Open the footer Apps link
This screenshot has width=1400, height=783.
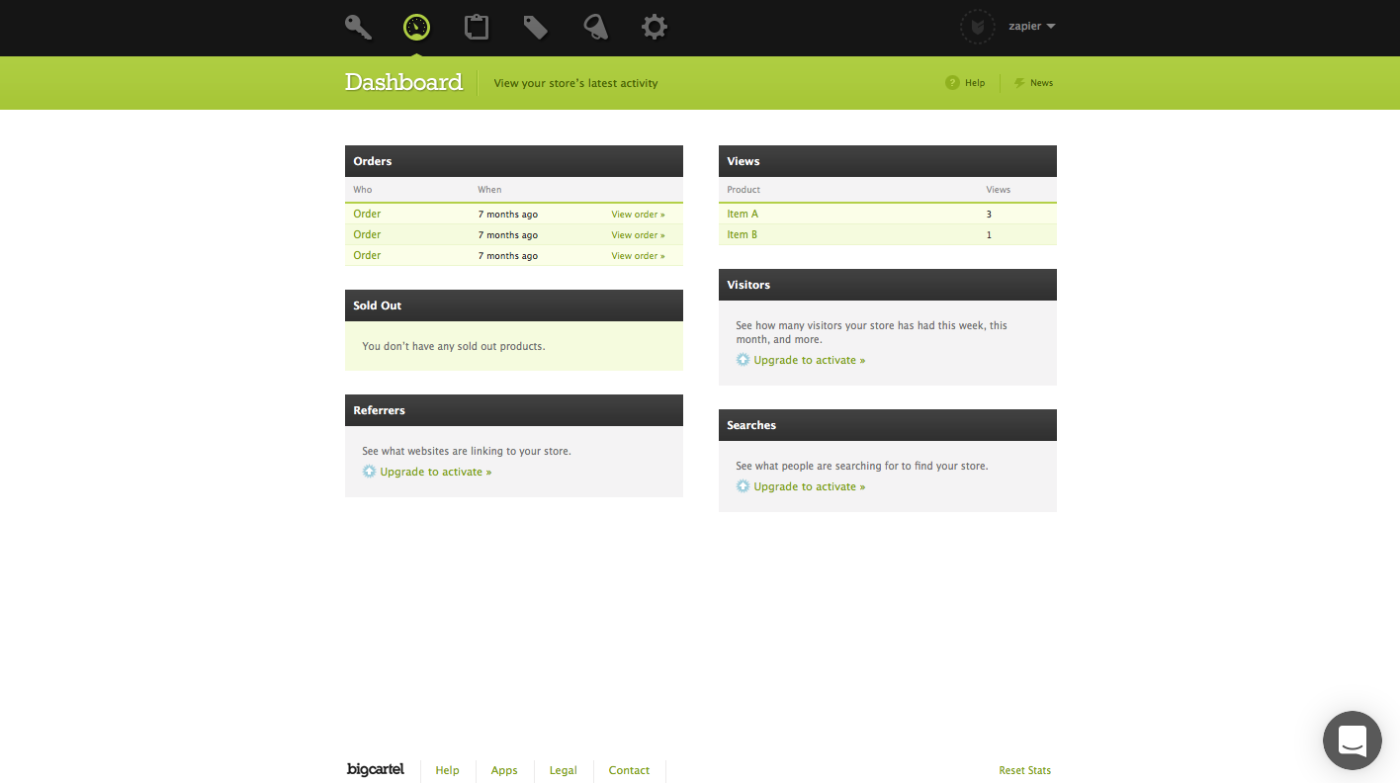pos(504,770)
